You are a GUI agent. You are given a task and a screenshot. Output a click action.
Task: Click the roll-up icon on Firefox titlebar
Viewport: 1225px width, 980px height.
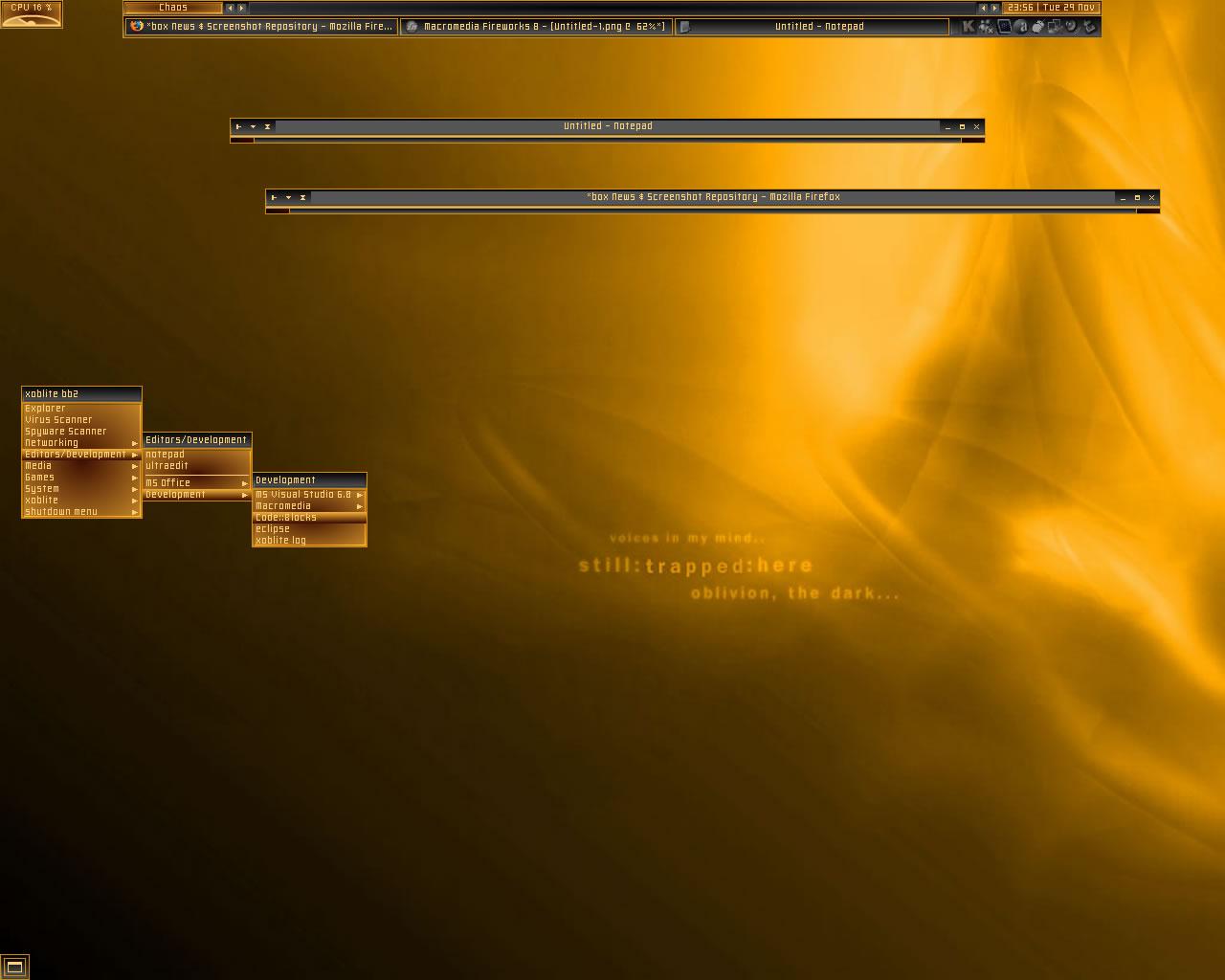(302, 197)
